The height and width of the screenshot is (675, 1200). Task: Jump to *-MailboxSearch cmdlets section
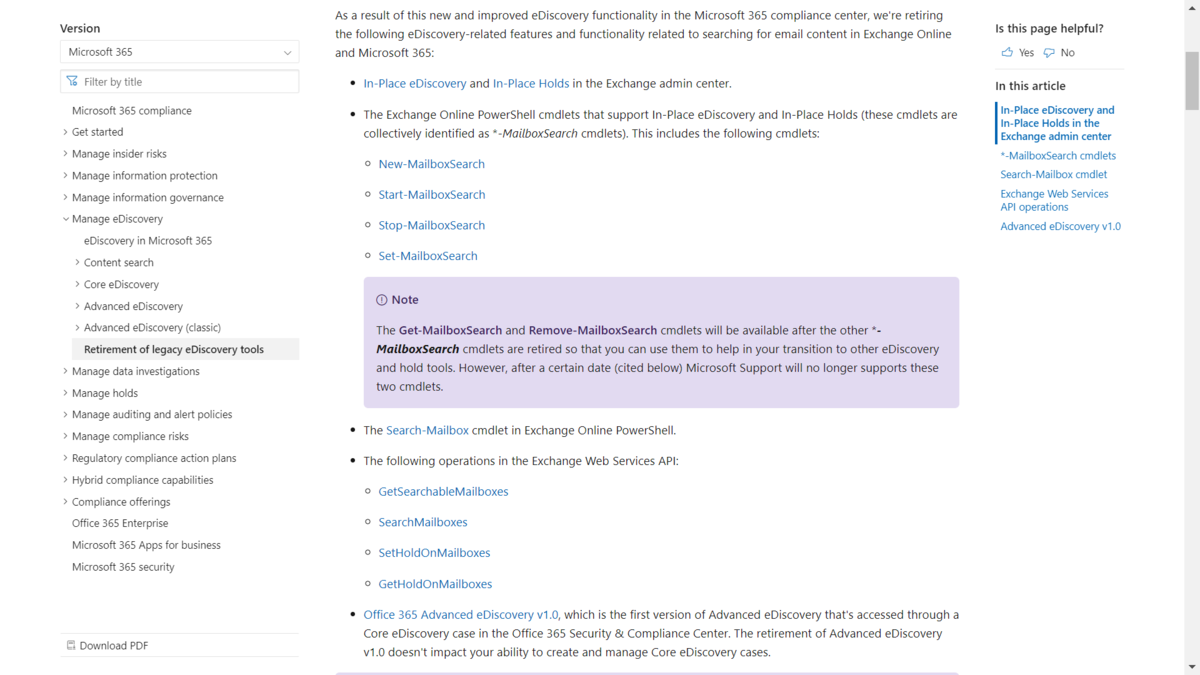point(1058,155)
